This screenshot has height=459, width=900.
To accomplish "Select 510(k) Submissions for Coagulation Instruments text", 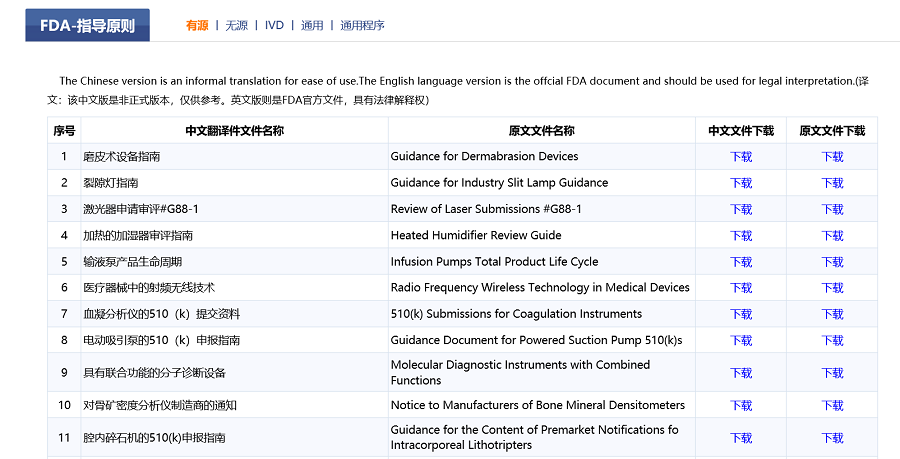I will pos(517,314).
